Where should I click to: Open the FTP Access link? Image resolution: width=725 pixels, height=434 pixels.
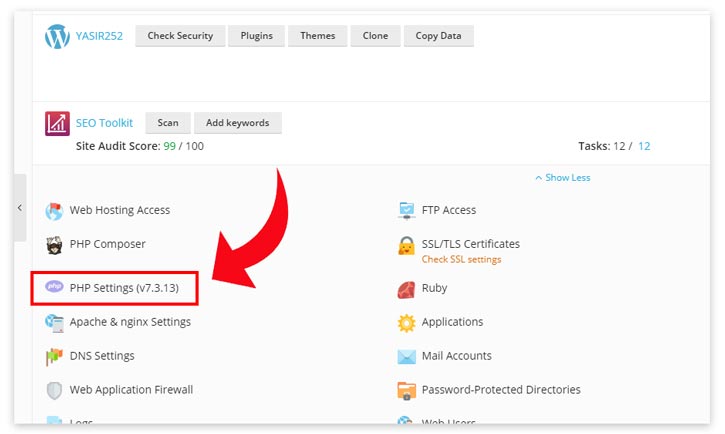449,210
